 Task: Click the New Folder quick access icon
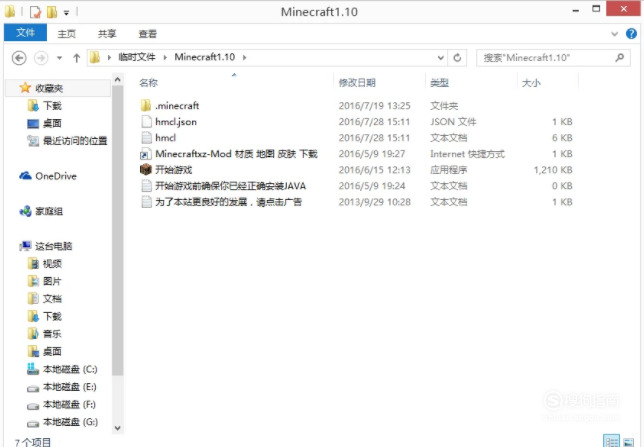click(52, 12)
